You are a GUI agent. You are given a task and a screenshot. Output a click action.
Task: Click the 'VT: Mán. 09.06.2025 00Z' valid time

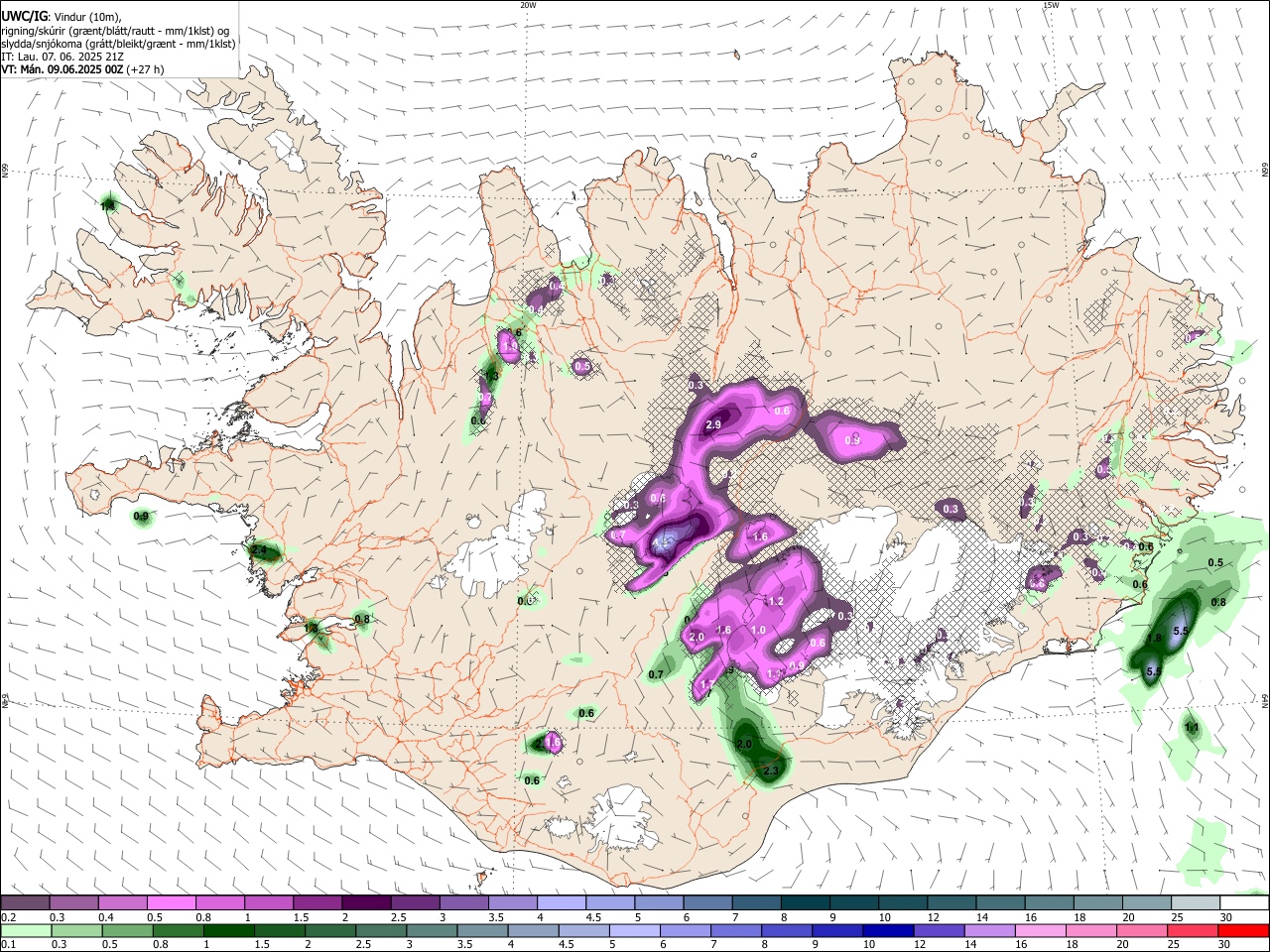(63, 69)
